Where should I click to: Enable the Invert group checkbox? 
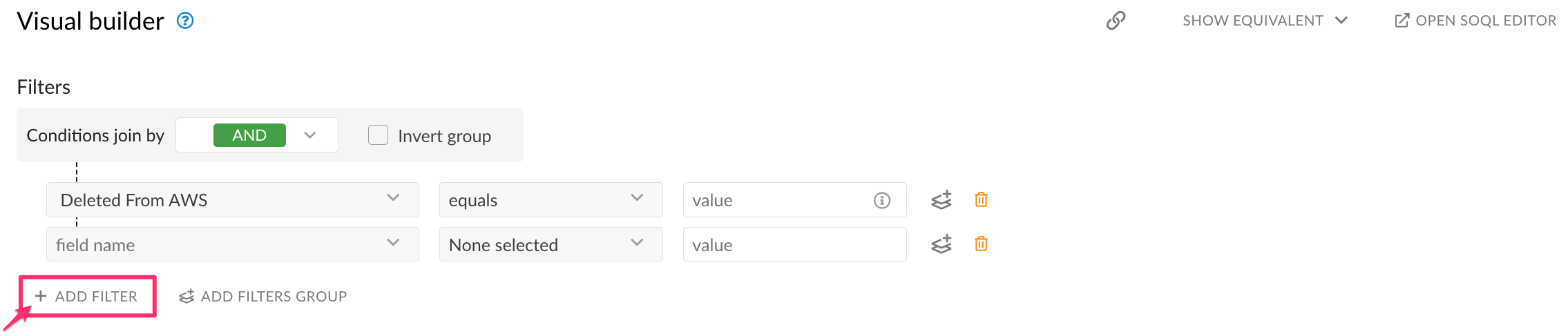(378, 135)
